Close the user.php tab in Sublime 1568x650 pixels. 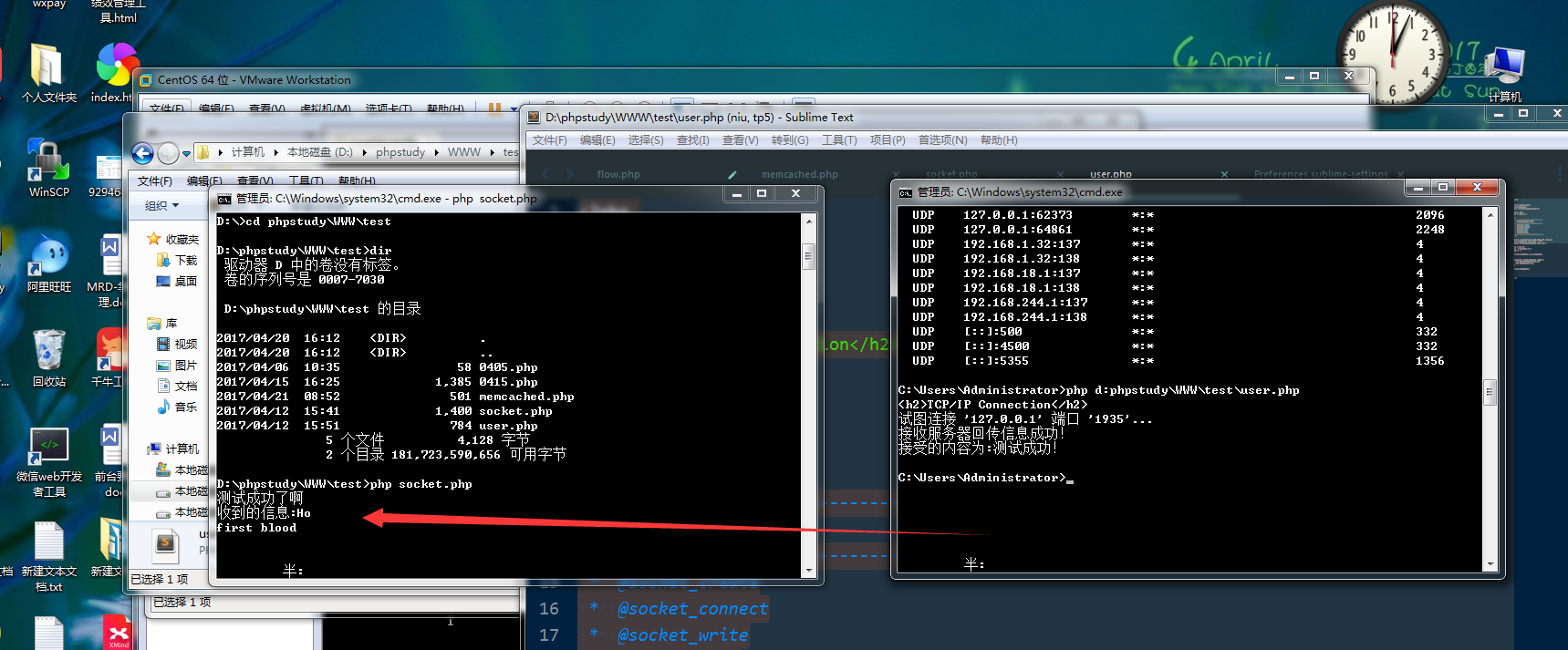click(1224, 174)
